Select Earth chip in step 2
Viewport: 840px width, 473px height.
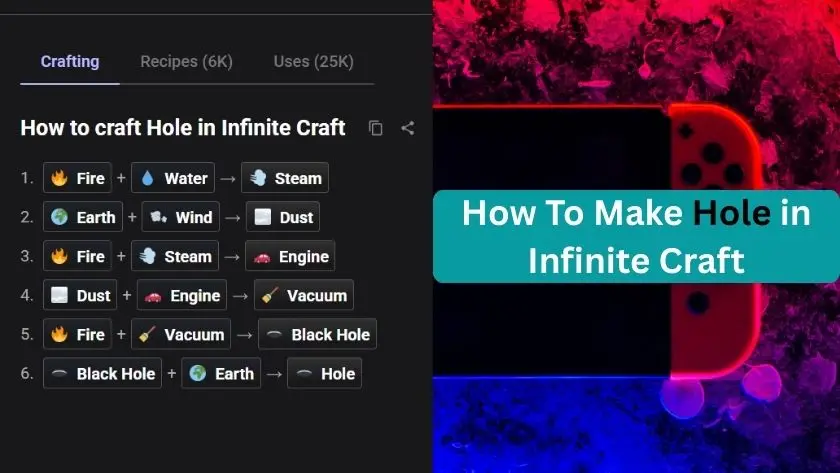[83, 217]
